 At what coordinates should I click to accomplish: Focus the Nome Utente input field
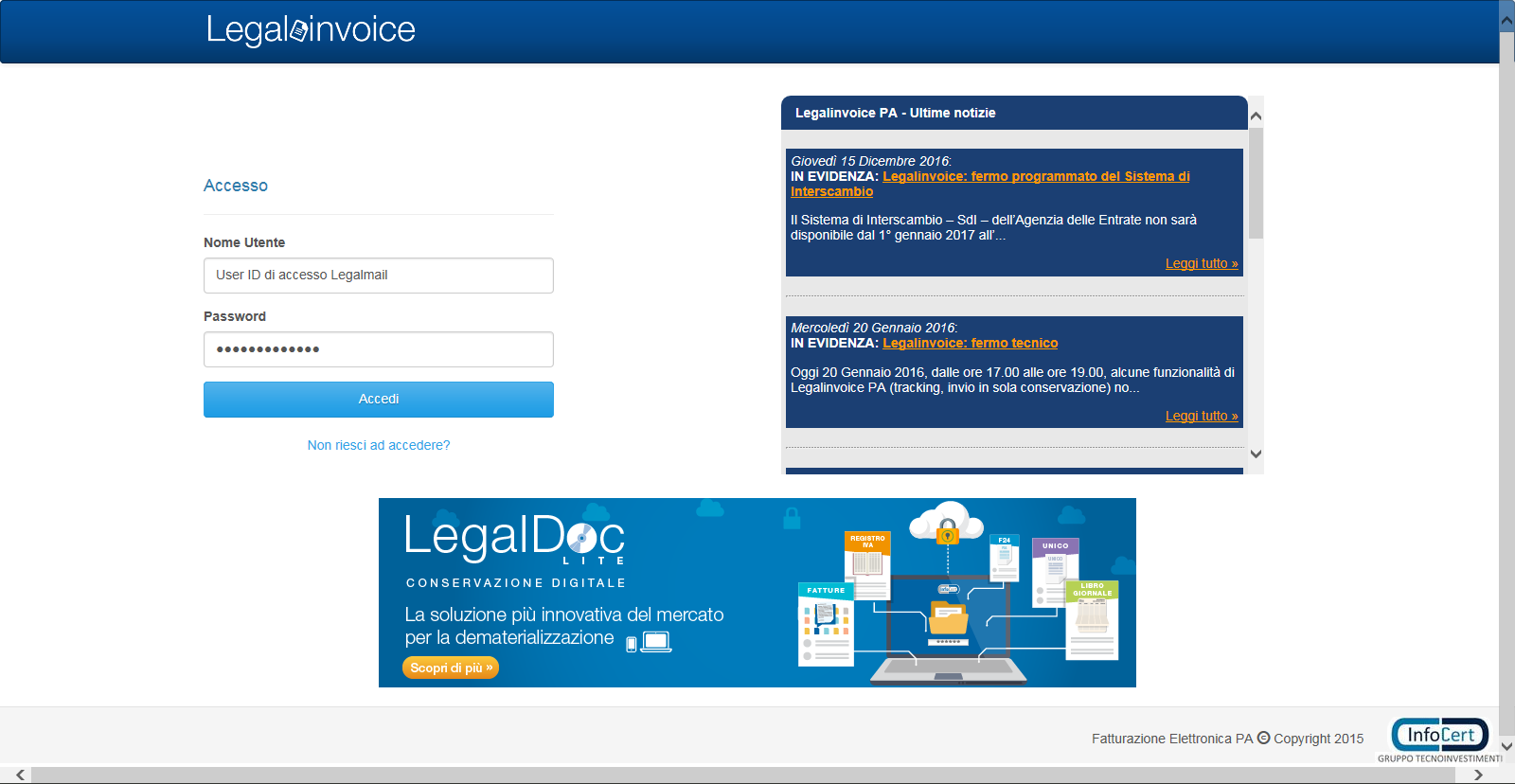(x=379, y=276)
